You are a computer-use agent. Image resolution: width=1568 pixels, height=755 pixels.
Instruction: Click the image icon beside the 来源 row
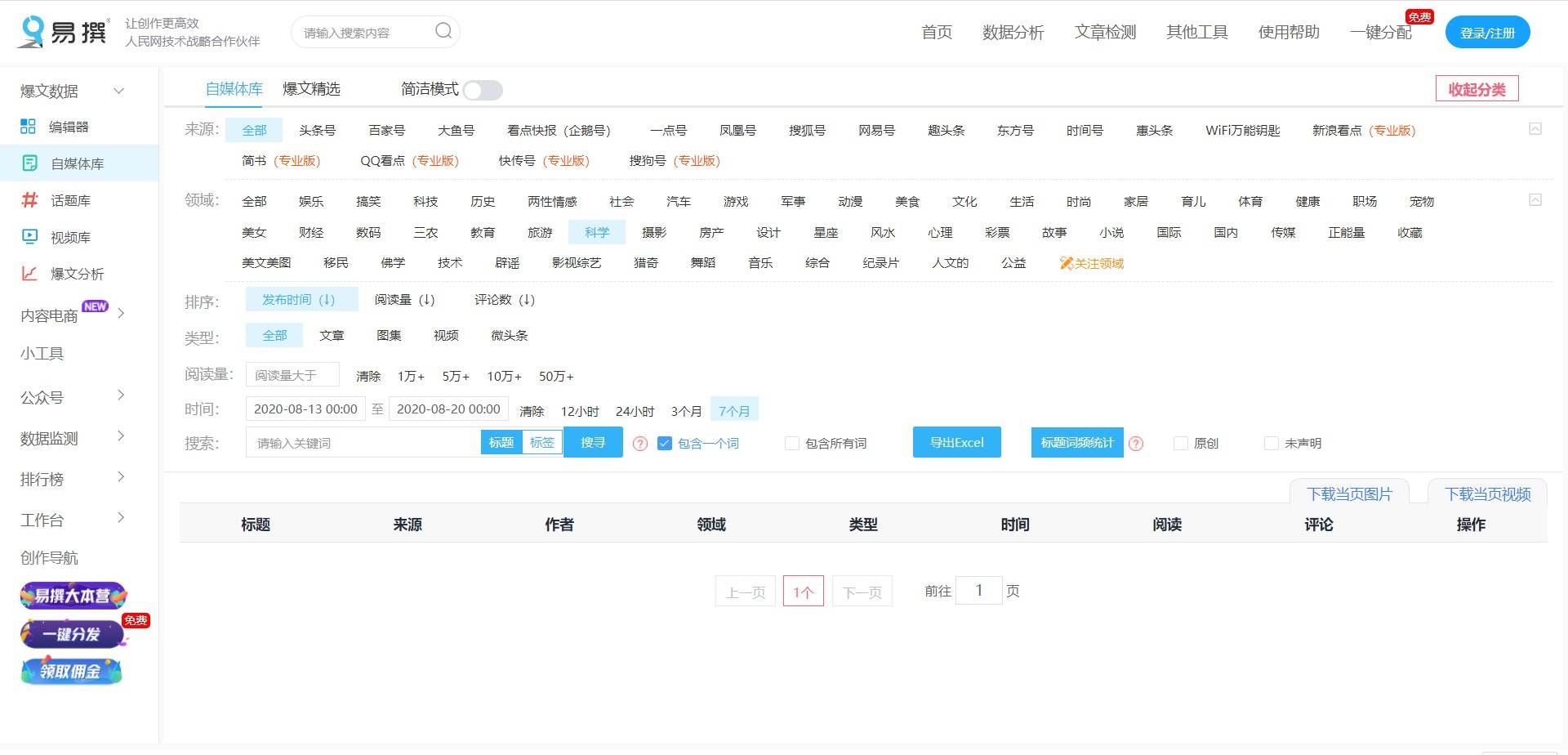pyautogui.click(x=1537, y=128)
